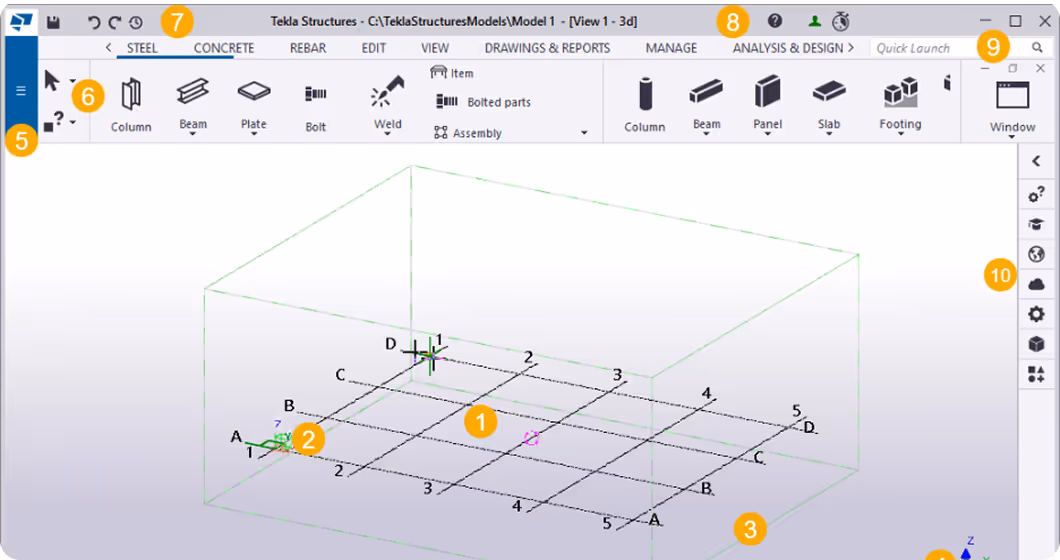
Task: Expand the Weld dropdown arrow
Action: coord(387,135)
